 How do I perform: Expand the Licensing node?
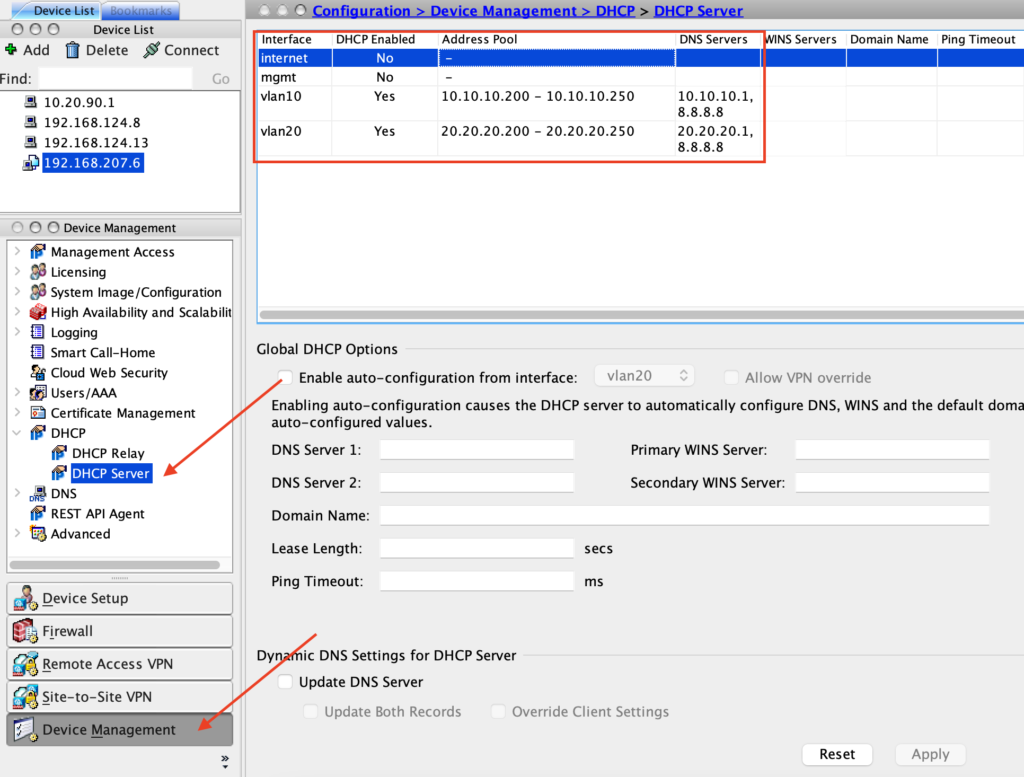point(18,272)
